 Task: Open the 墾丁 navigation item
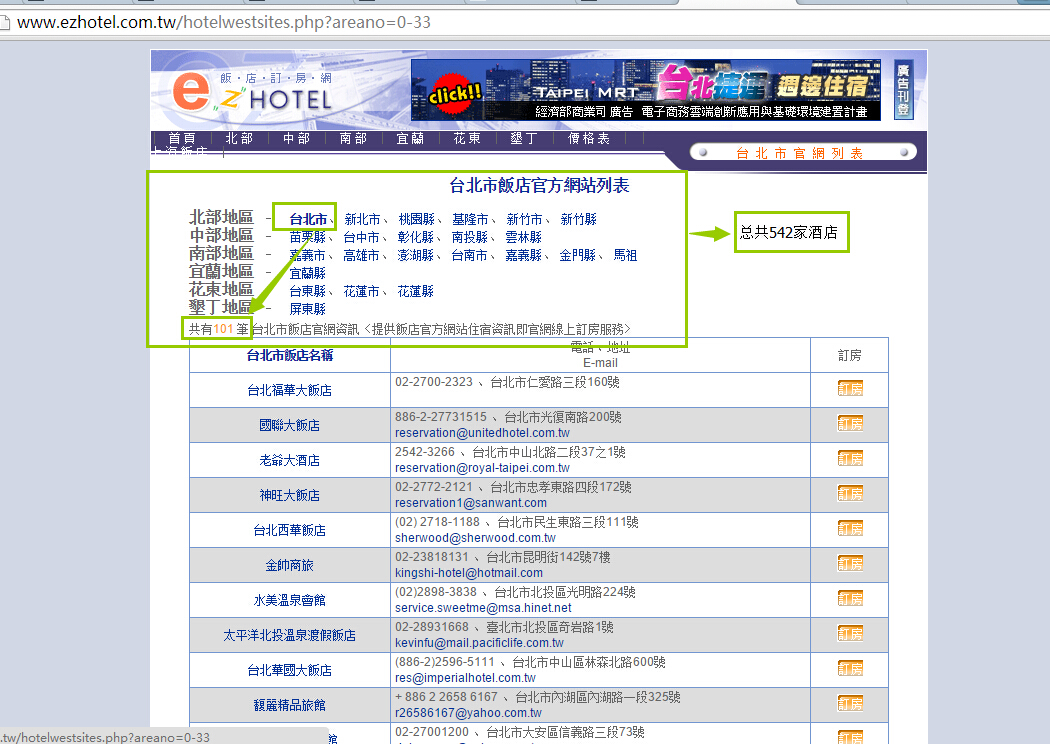[524, 138]
